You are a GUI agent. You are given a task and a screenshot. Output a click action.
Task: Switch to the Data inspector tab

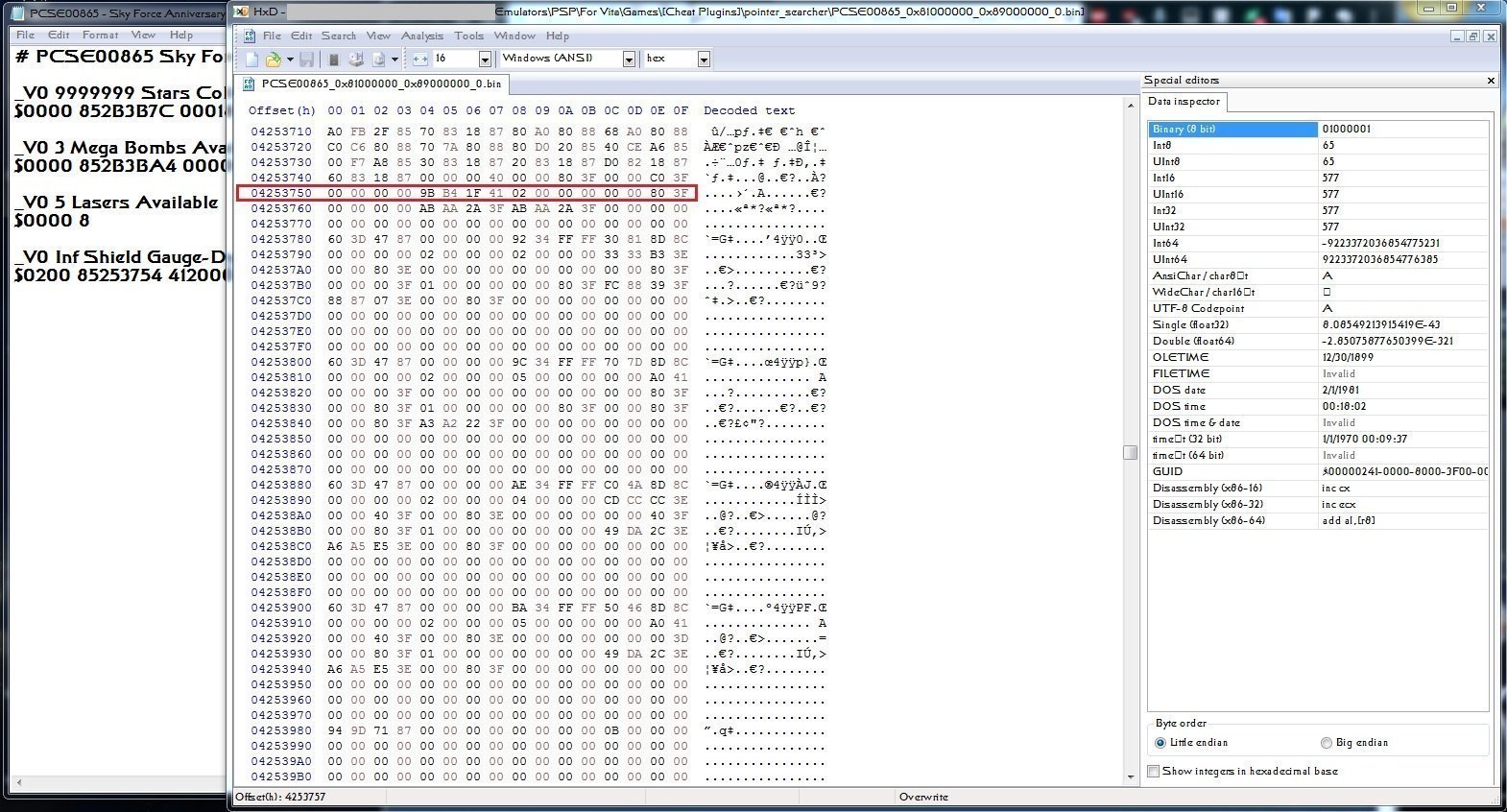(x=1184, y=102)
